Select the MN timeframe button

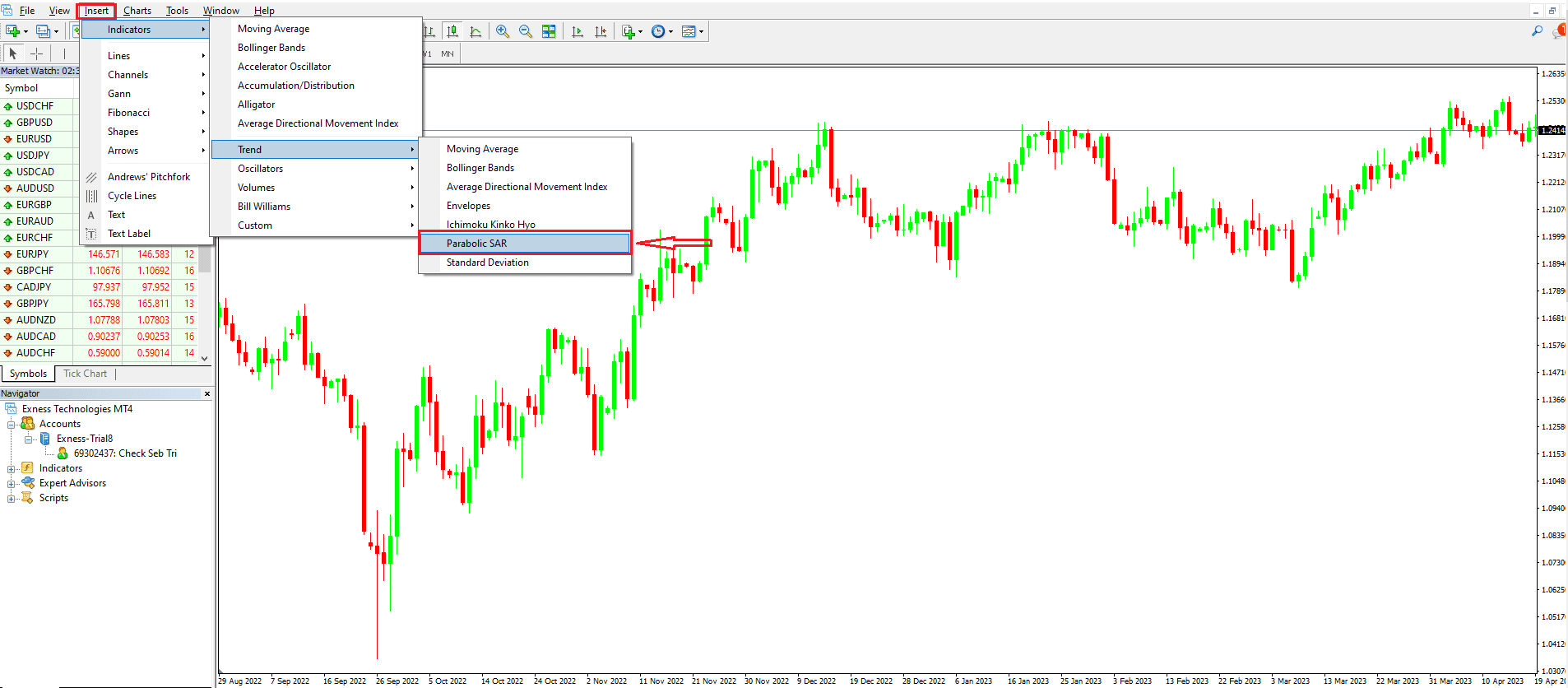(448, 53)
